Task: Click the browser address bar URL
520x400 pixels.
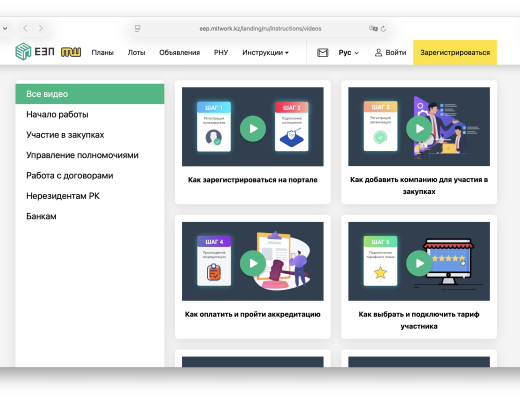Action: click(x=260, y=29)
